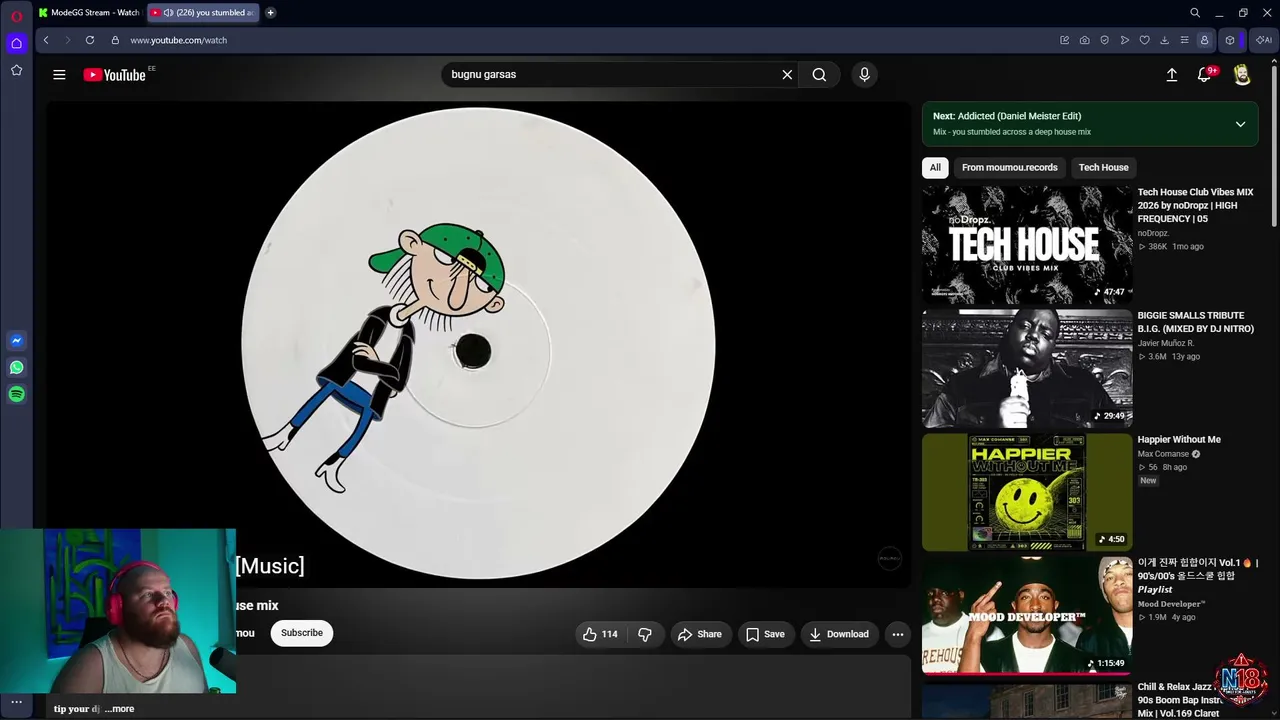Expand the 'Next: Addicted' mix playlist panel
Image resolution: width=1280 pixels, height=720 pixels.
pos(1240,124)
